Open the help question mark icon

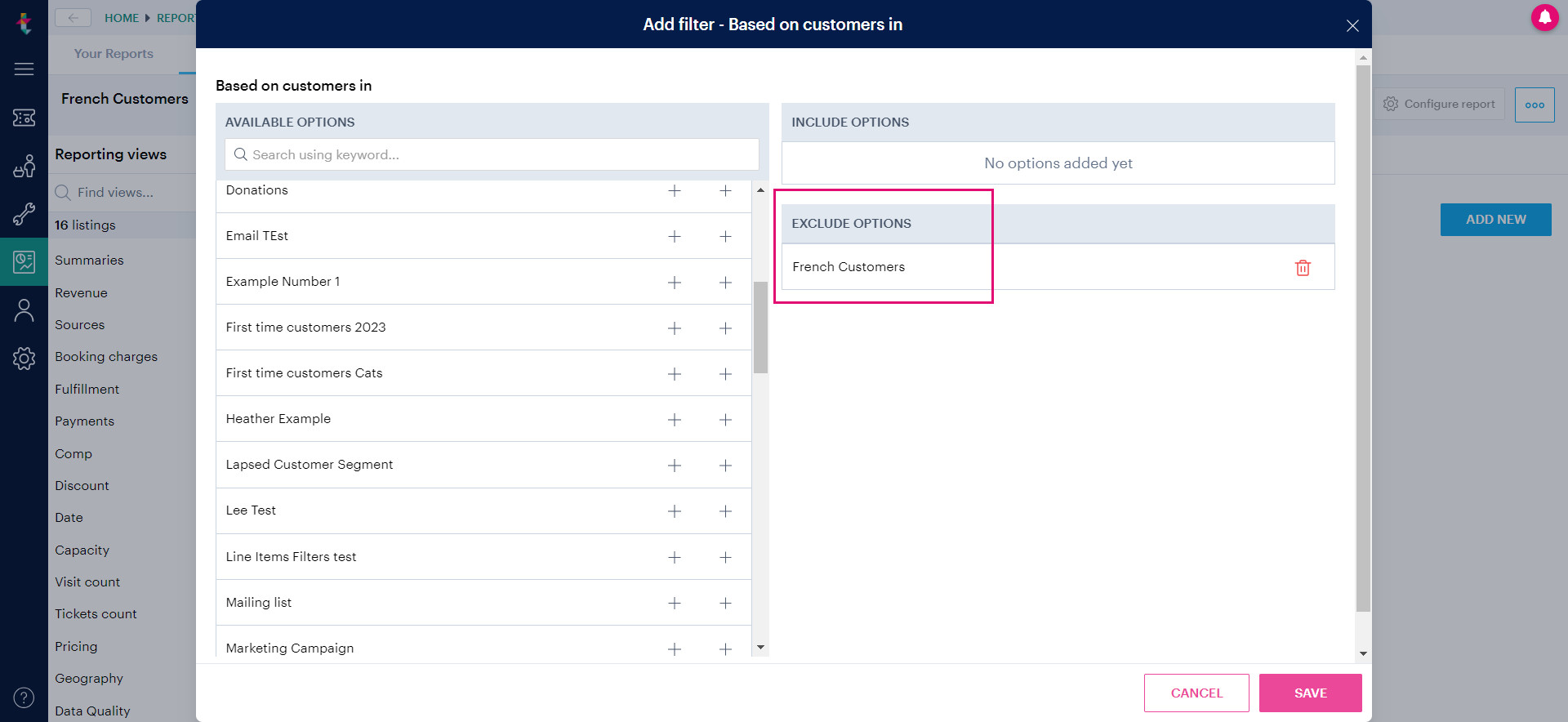pyautogui.click(x=24, y=697)
